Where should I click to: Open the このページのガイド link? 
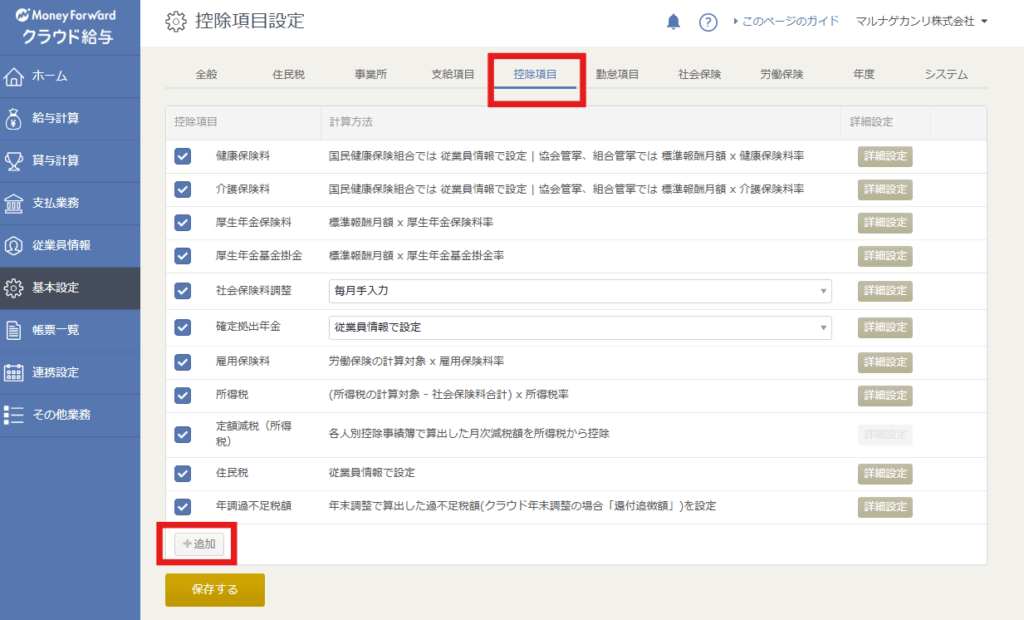point(788,22)
